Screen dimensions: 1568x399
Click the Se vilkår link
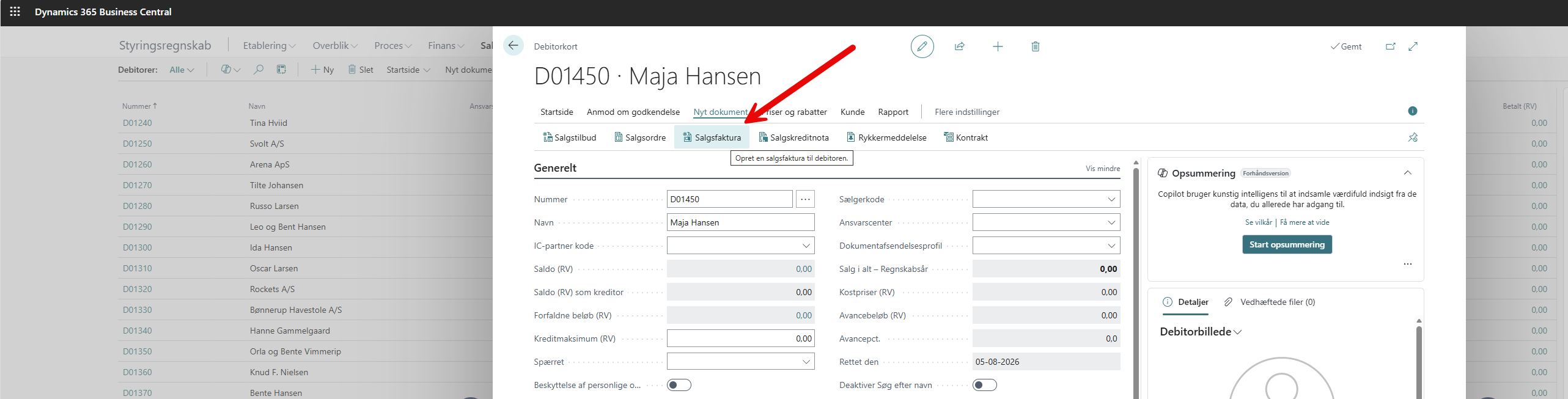(x=1259, y=222)
